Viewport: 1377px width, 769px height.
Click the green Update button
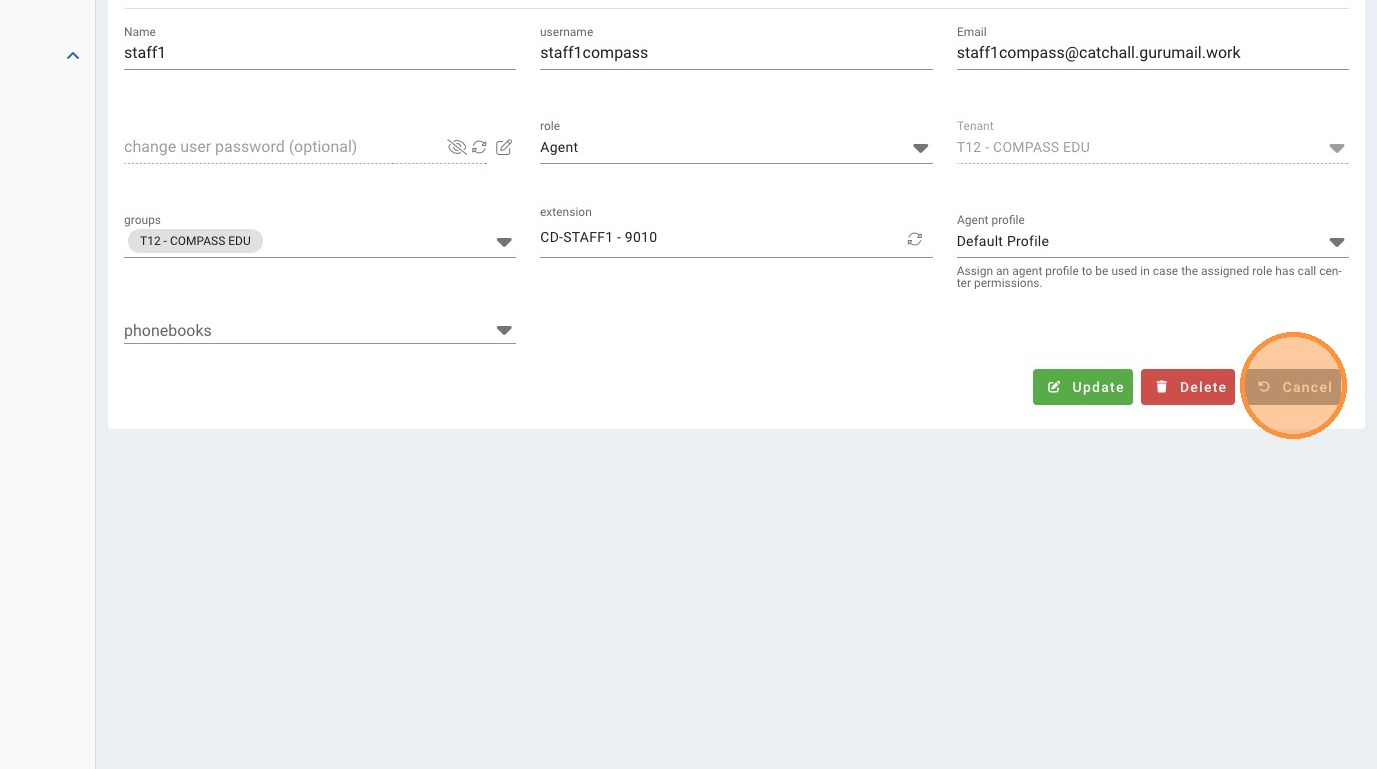click(x=1083, y=387)
